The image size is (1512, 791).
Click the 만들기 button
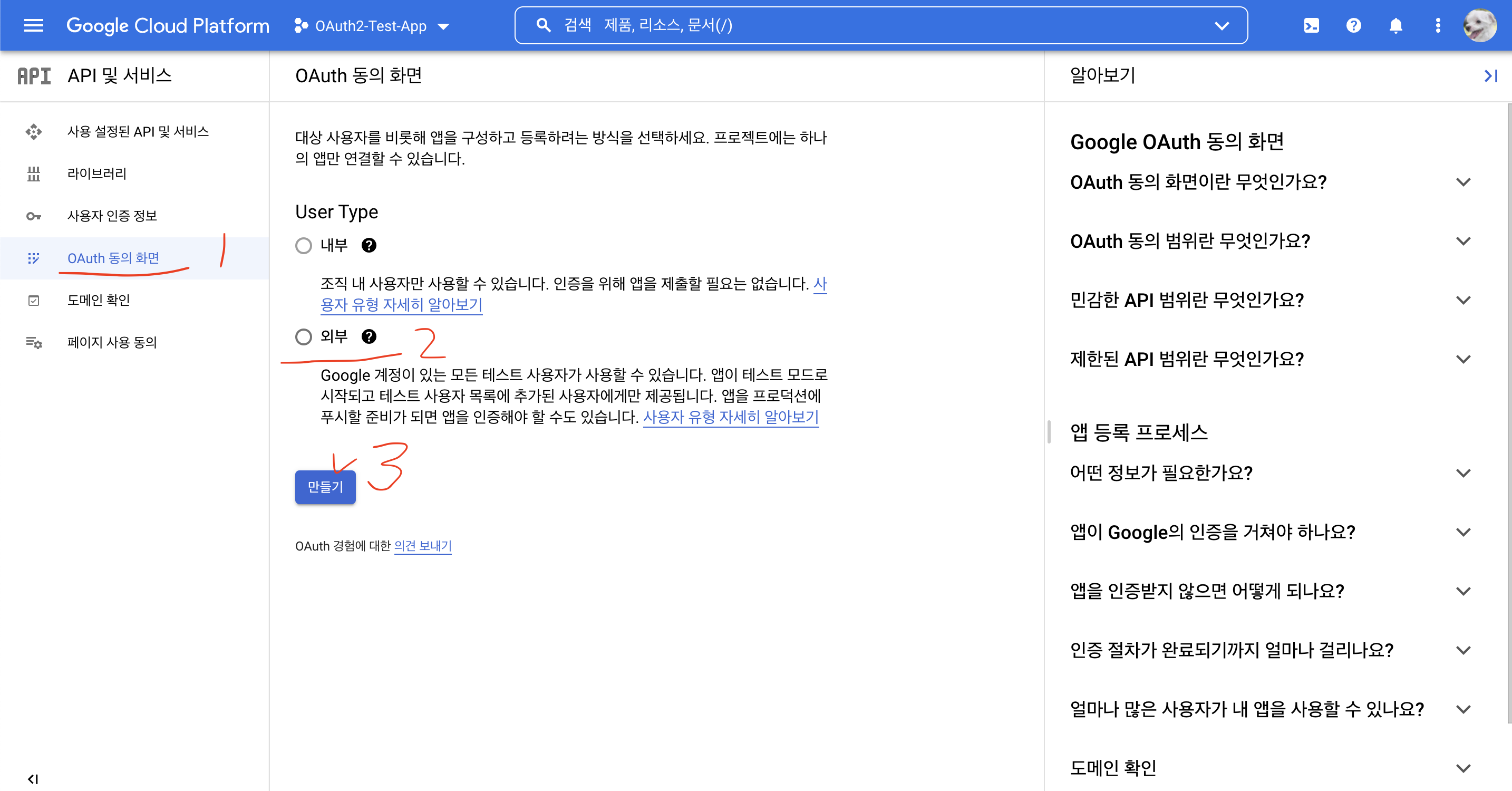tap(325, 487)
